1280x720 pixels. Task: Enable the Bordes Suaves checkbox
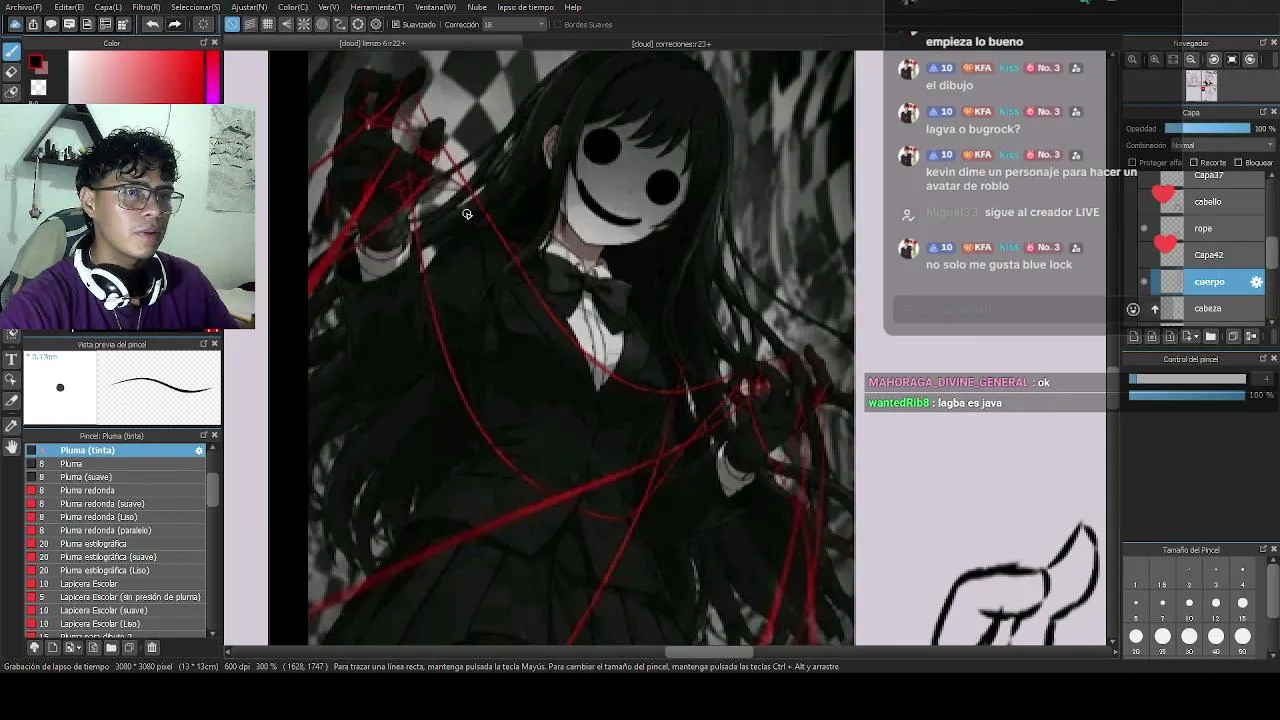(x=557, y=24)
